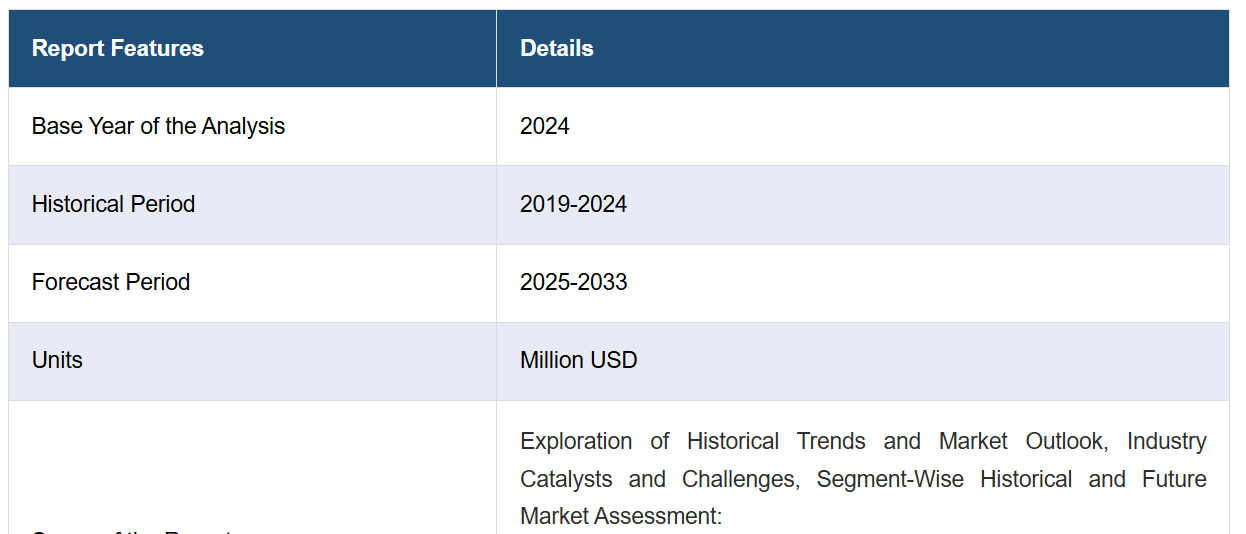Click the word "Catalysts" in the scope text
The width and height of the screenshot is (1246, 534).
tap(564, 479)
